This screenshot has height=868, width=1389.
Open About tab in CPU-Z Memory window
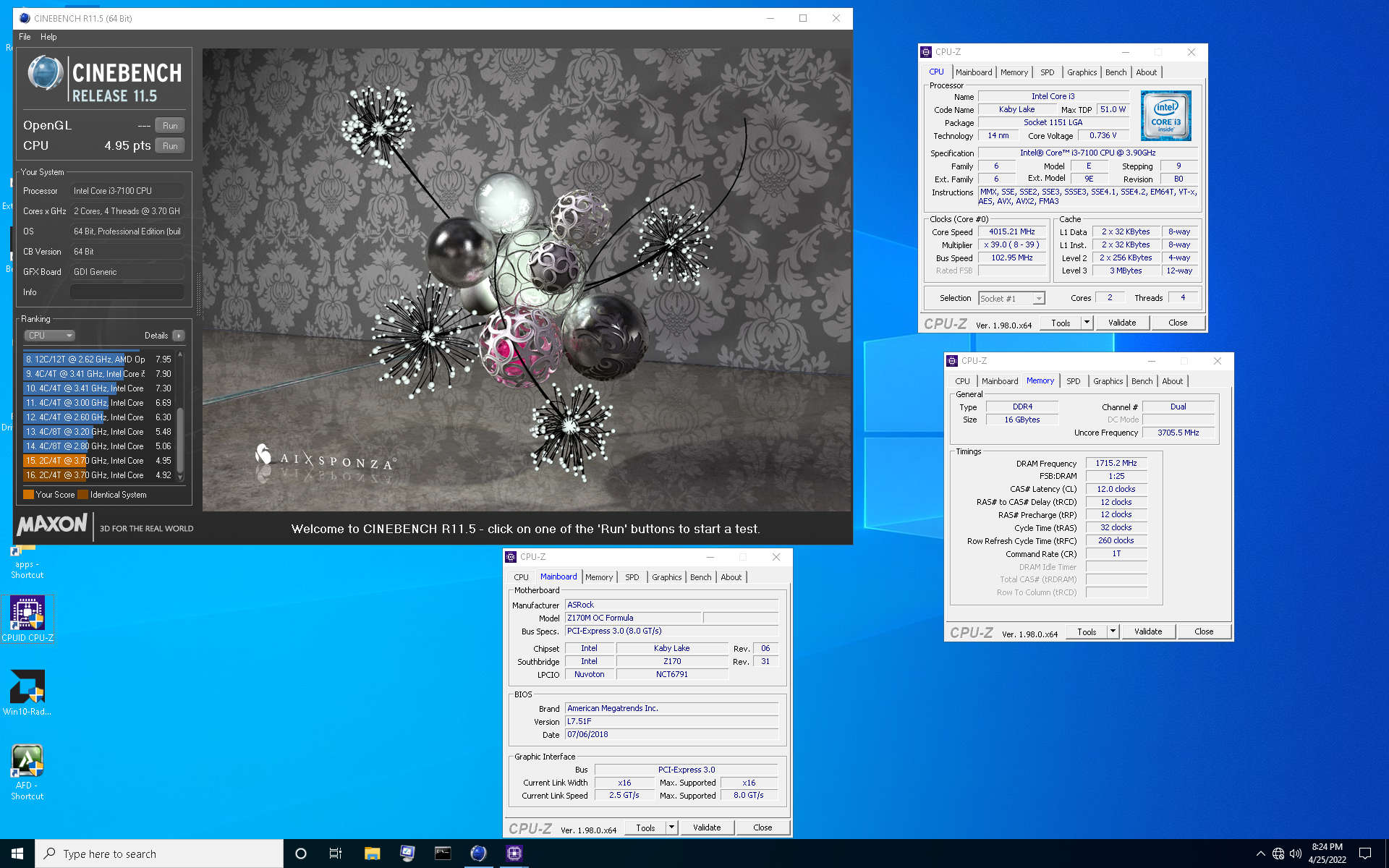(1173, 381)
